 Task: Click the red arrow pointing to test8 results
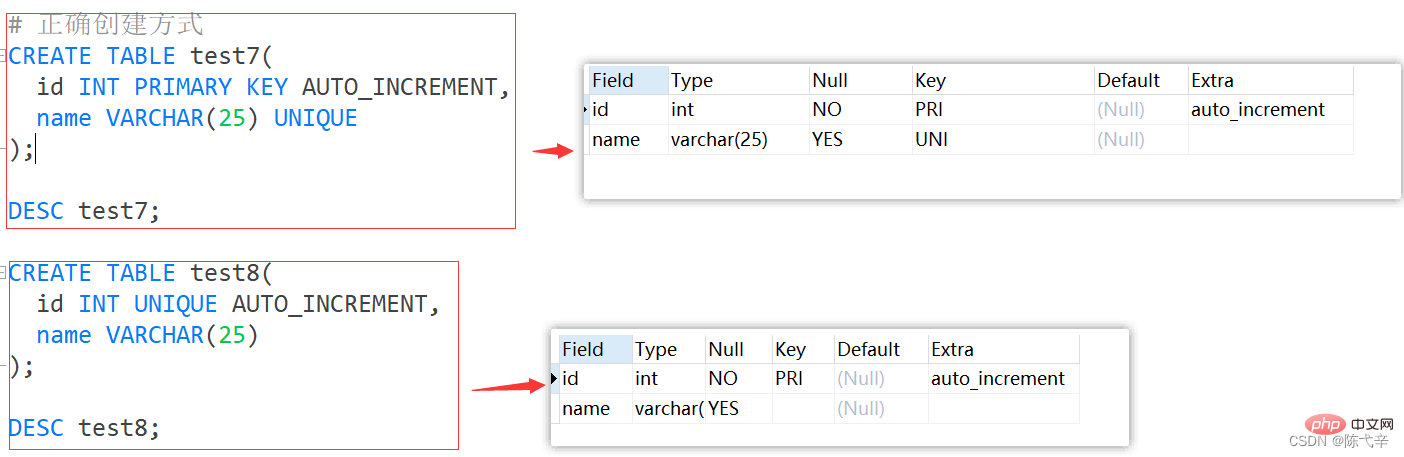click(x=507, y=386)
